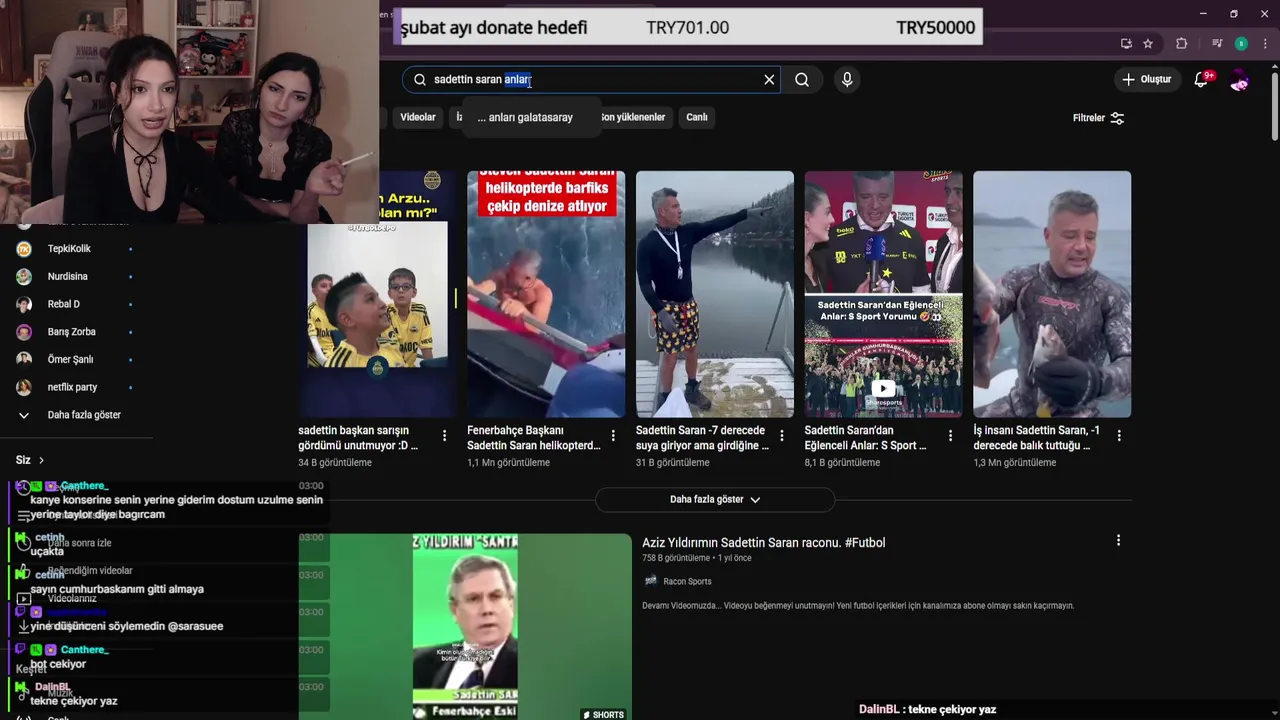This screenshot has width=1280, height=720.
Task: Open 'Sadettin Saran -7 derecede suya giriyor' title
Action: [x=702, y=438]
